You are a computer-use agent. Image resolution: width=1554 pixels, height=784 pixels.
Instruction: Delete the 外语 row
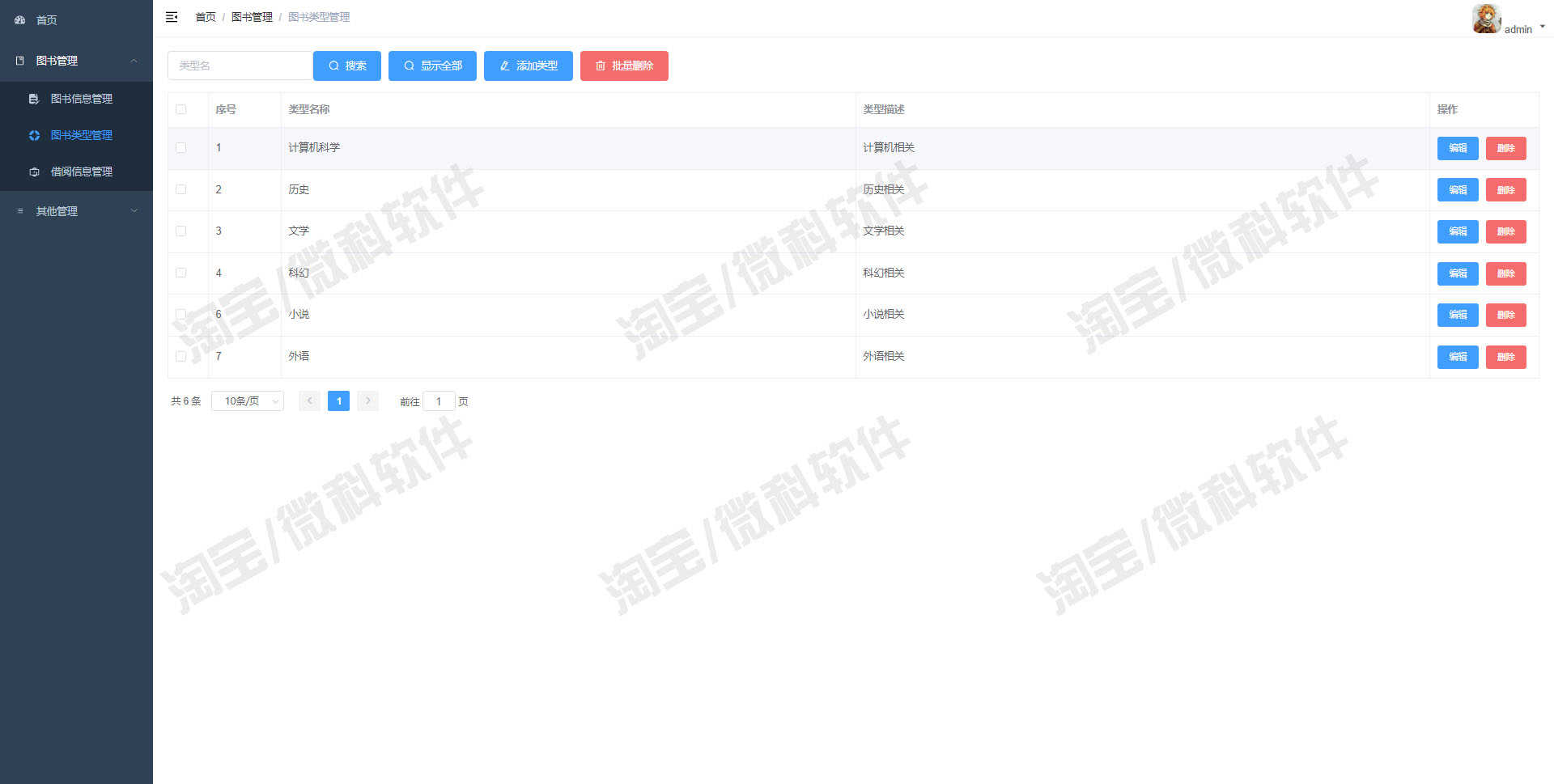(x=1505, y=357)
